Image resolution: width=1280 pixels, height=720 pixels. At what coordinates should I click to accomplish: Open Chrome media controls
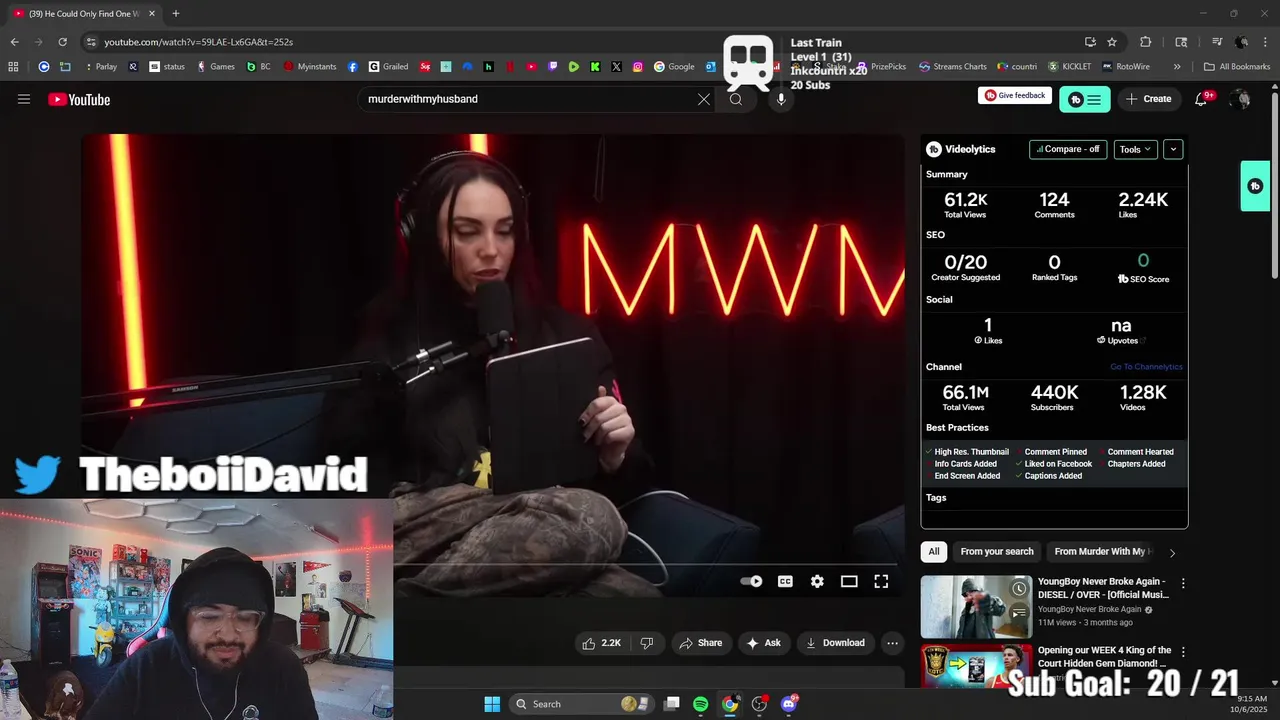point(1217,42)
